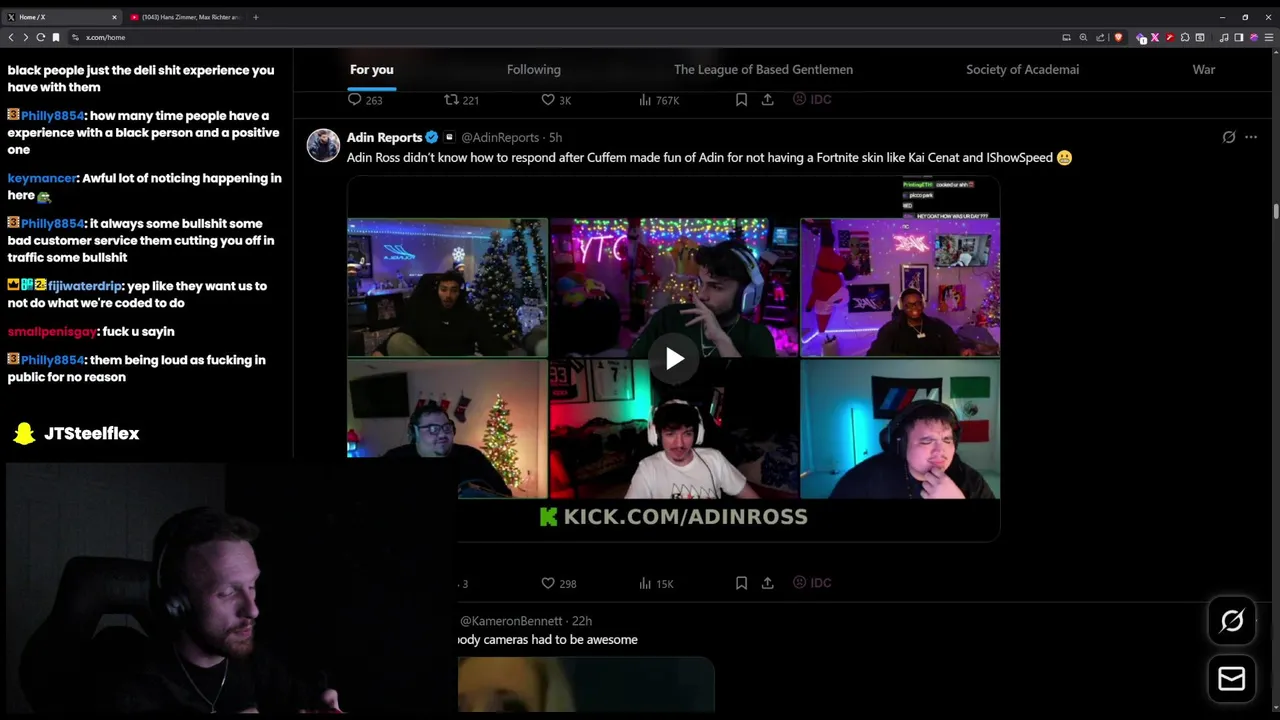Click fijiwaterdrip username in chat overlay

click(x=85, y=286)
